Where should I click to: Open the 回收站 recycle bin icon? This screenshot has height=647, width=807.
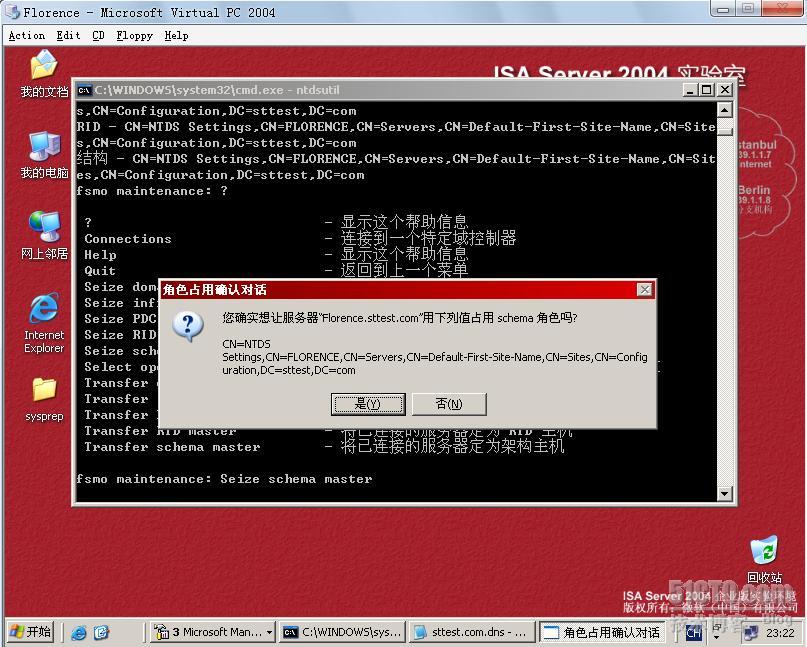click(x=764, y=559)
